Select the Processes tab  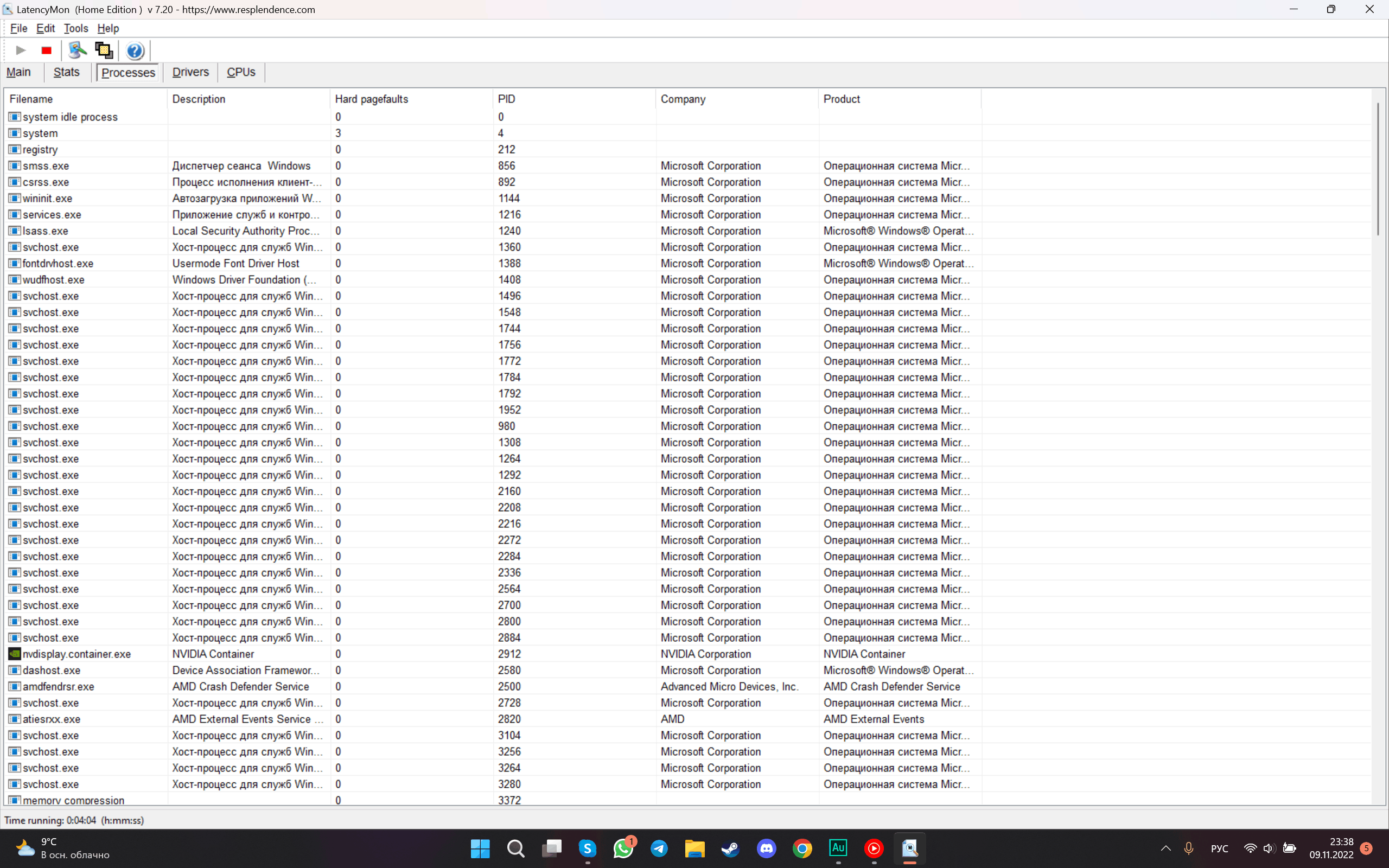pyautogui.click(x=128, y=72)
